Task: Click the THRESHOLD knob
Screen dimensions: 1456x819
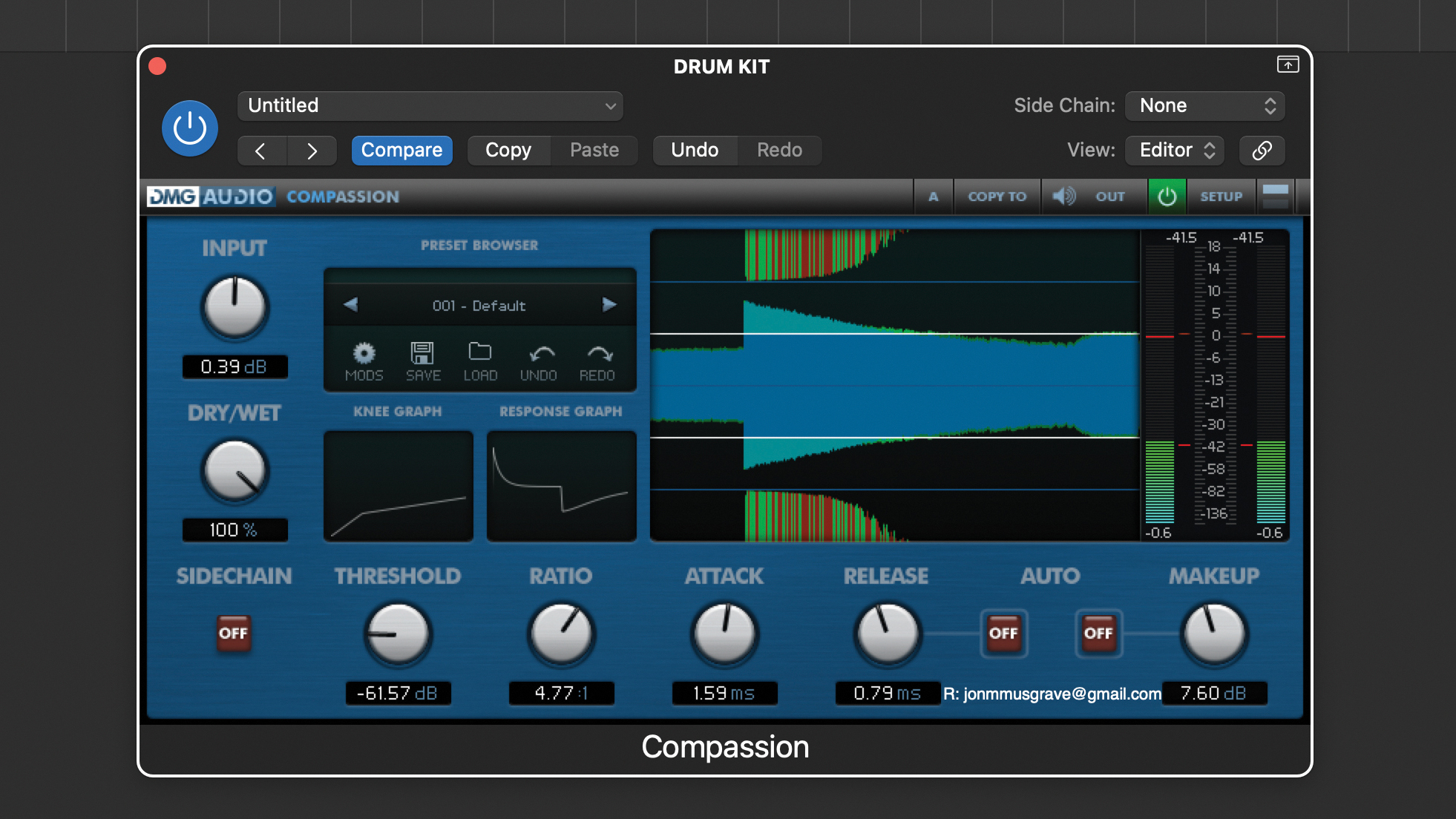Action: click(398, 634)
